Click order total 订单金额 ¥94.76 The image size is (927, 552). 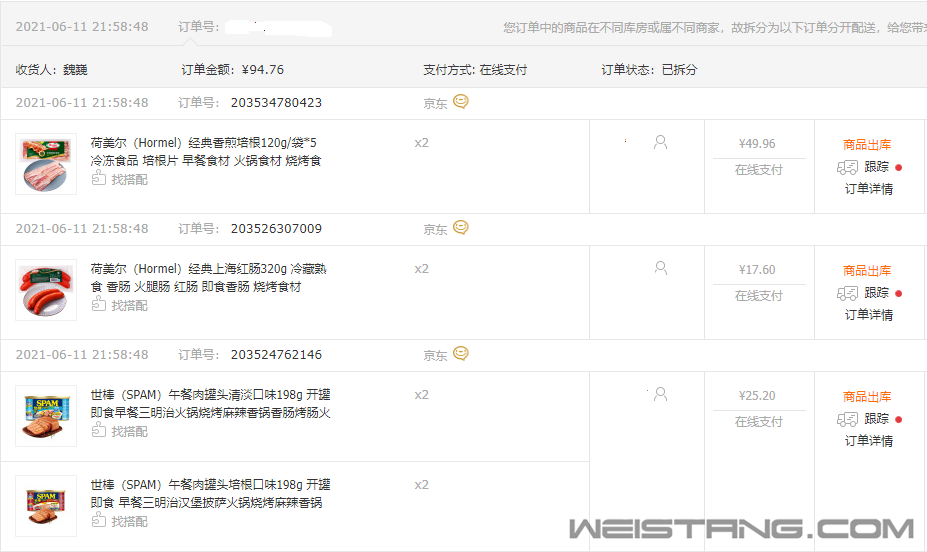point(232,69)
